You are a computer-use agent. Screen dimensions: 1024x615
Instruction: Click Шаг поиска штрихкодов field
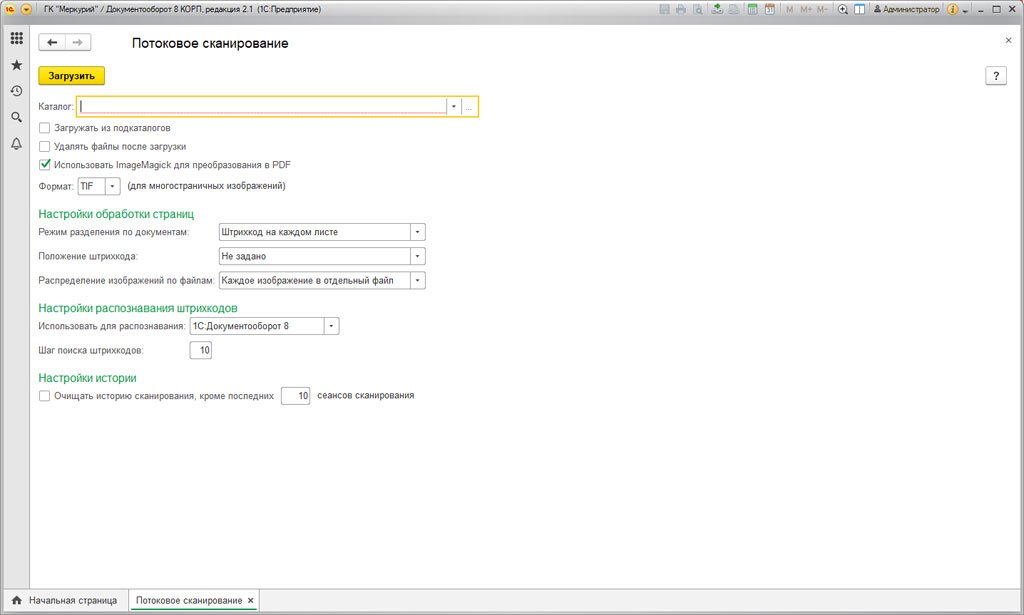point(200,350)
